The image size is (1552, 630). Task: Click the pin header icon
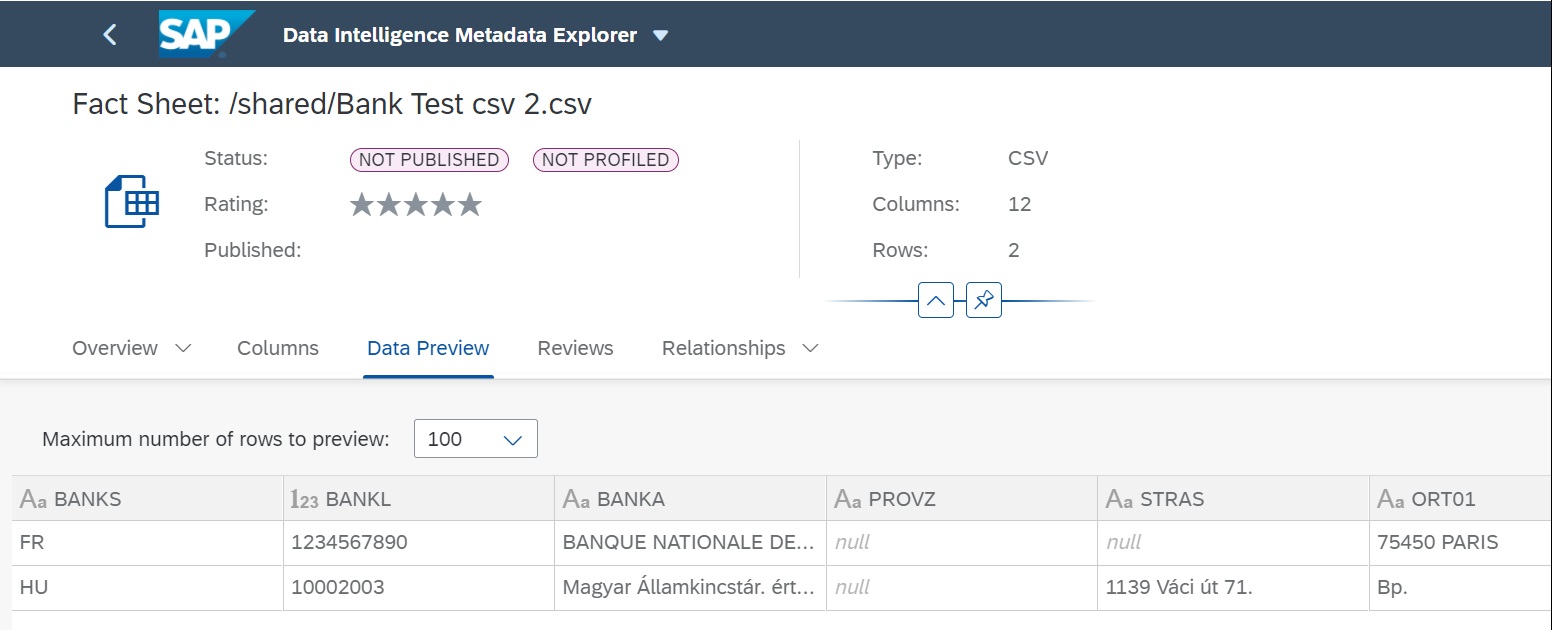[x=984, y=300]
